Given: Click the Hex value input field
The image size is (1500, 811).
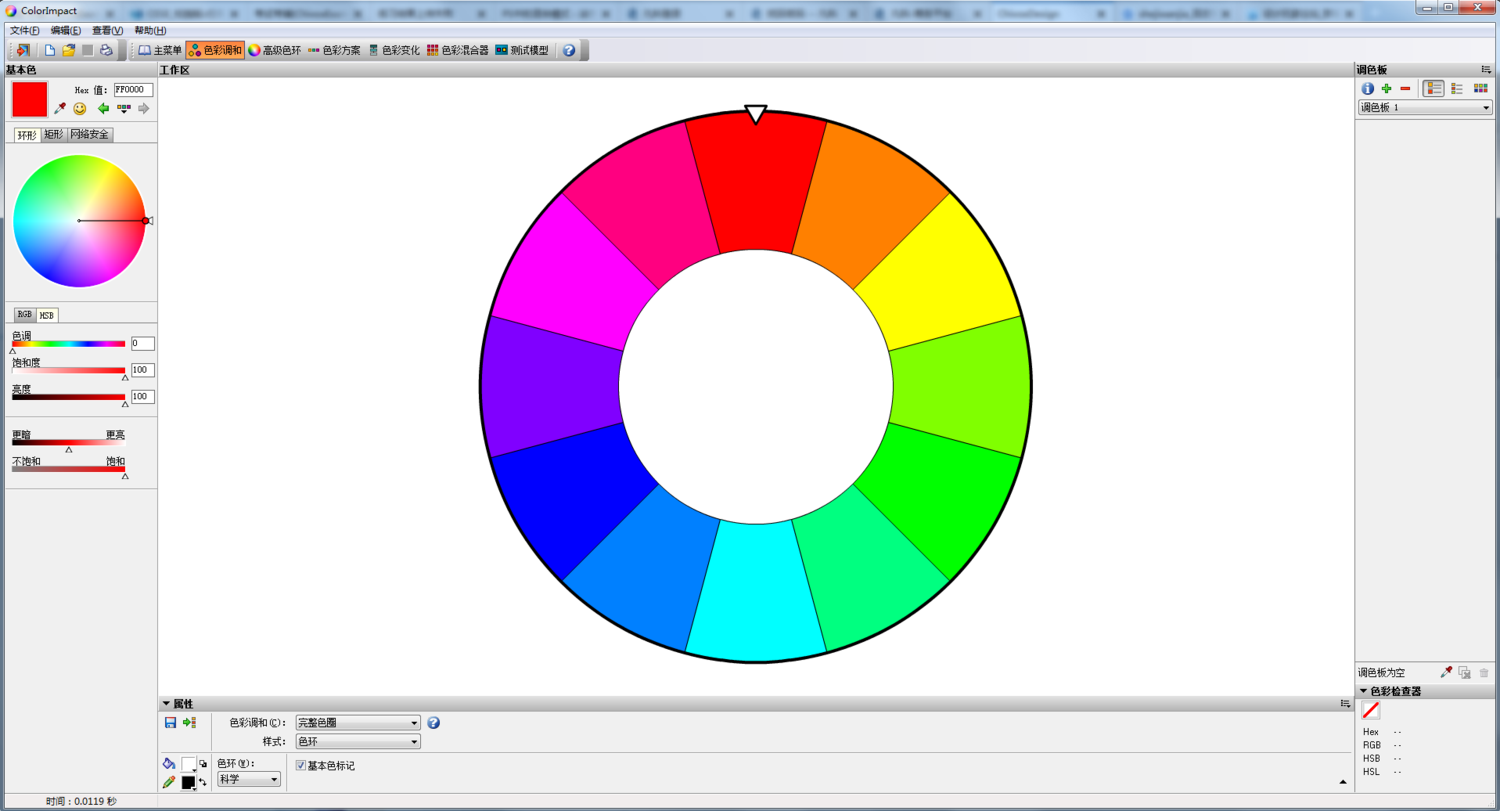Looking at the screenshot, I should (133, 89).
